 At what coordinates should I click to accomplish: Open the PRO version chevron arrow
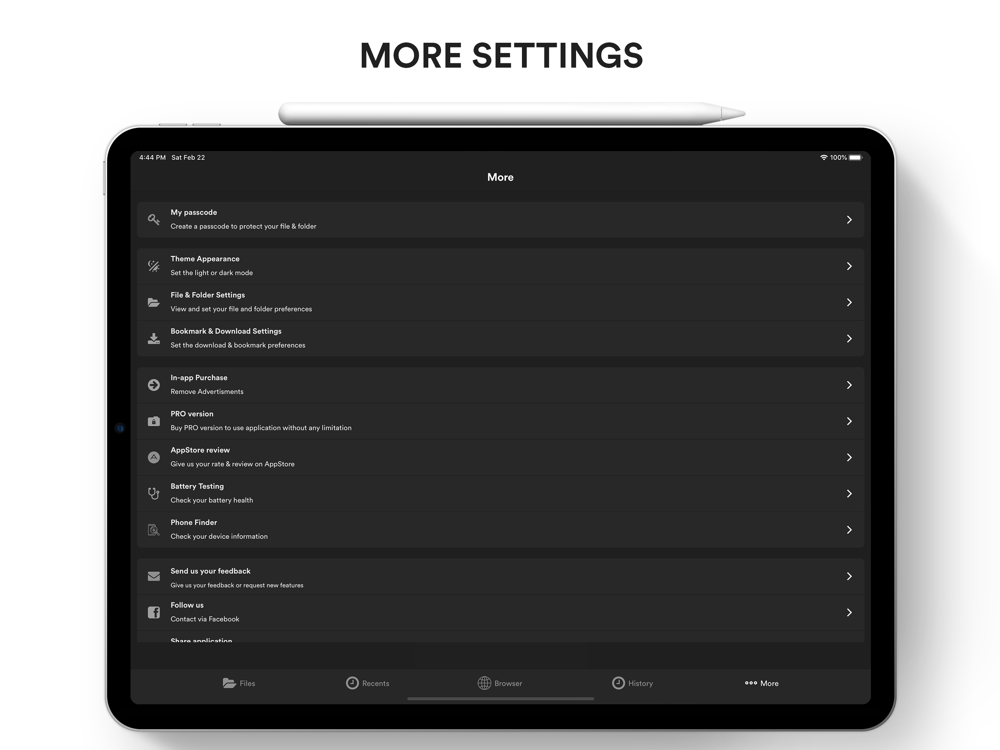pyautogui.click(x=849, y=421)
